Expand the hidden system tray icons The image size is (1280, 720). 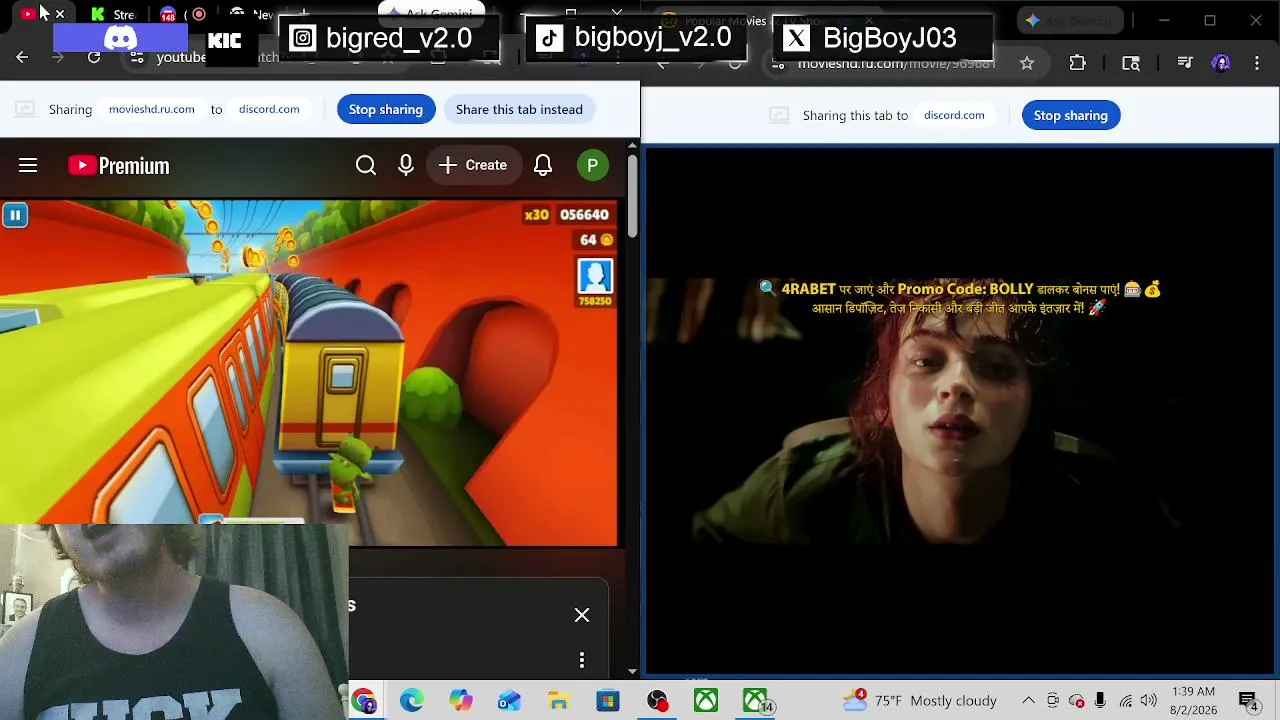point(1028,701)
